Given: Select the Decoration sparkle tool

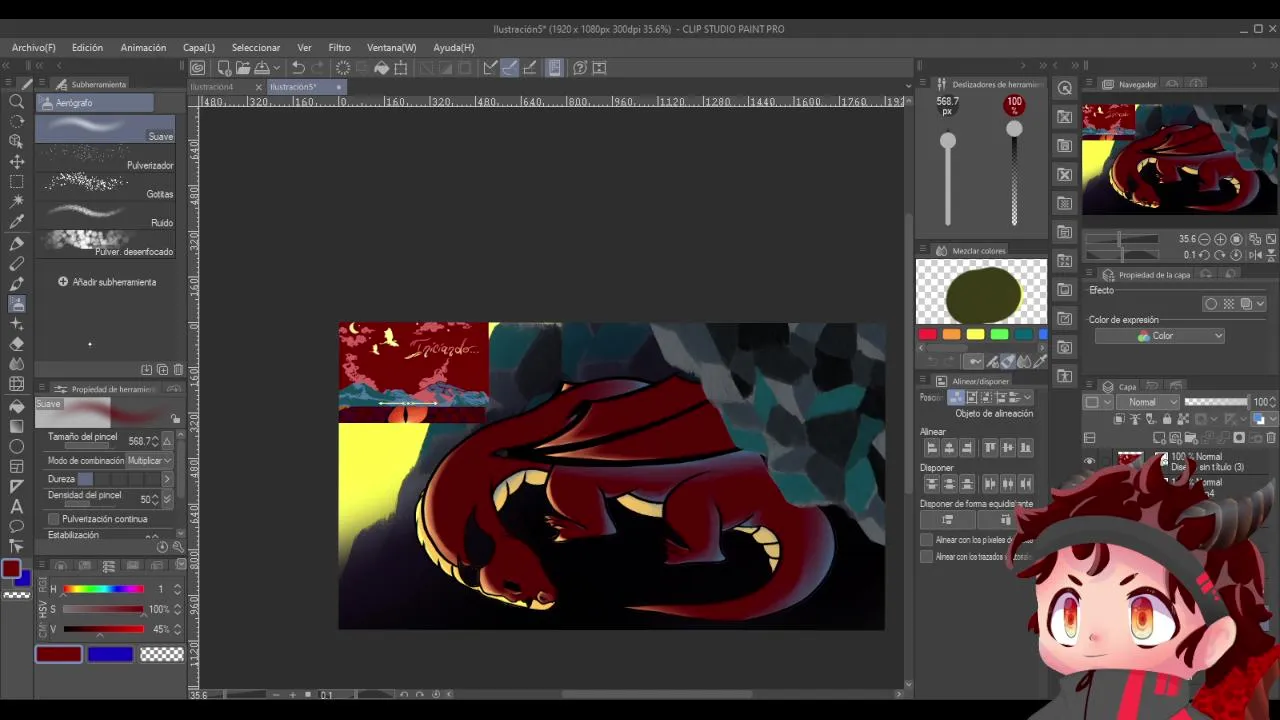Looking at the screenshot, I should click(x=17, y=324).
